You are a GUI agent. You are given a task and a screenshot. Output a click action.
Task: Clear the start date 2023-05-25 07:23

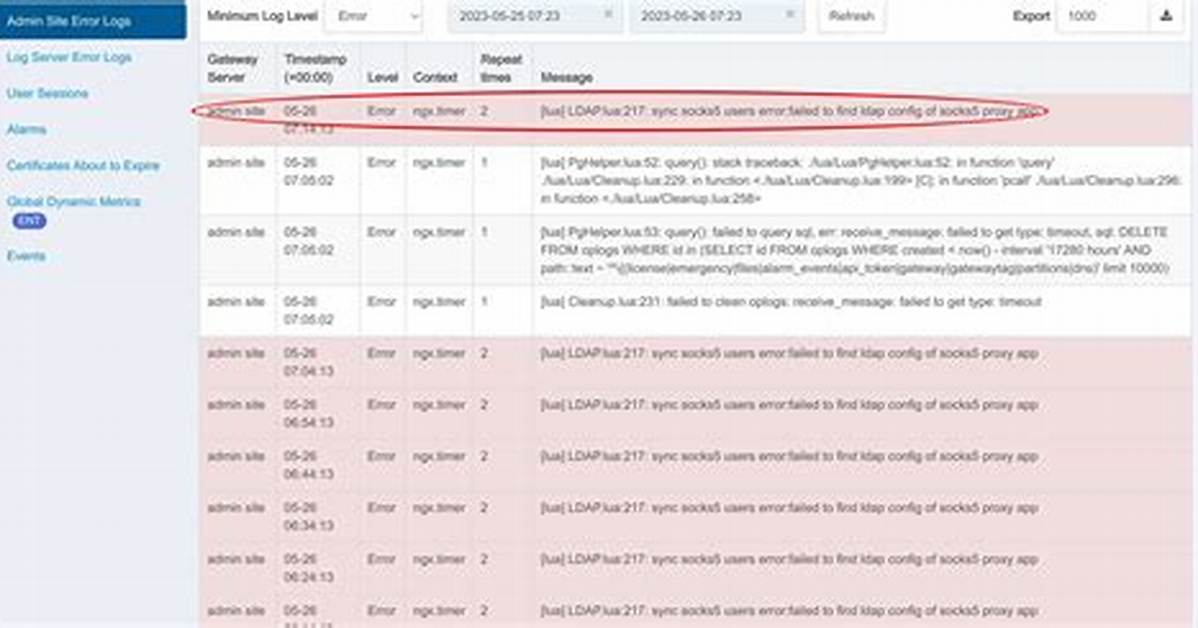[x=608, y=14]
